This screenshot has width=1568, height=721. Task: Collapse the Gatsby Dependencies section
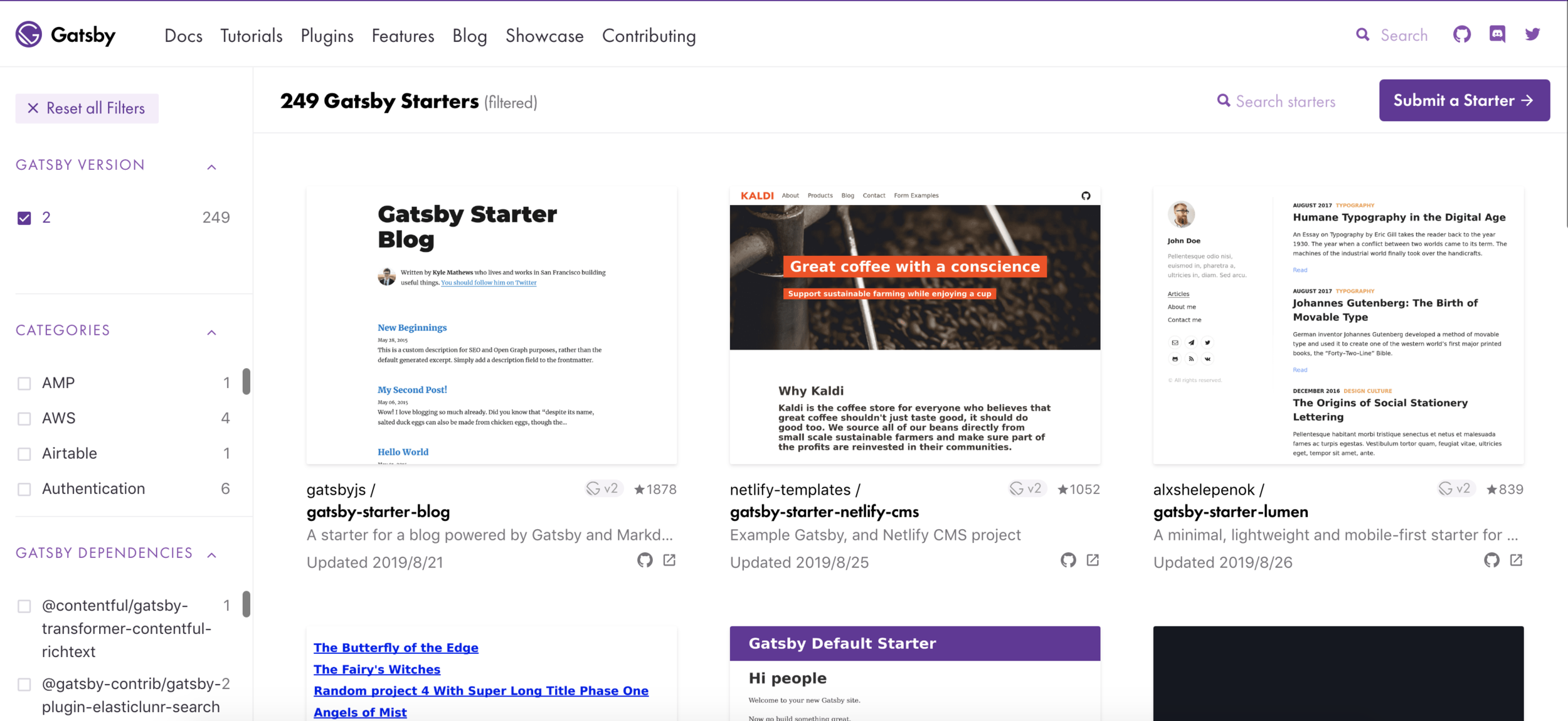pos(212,555)
